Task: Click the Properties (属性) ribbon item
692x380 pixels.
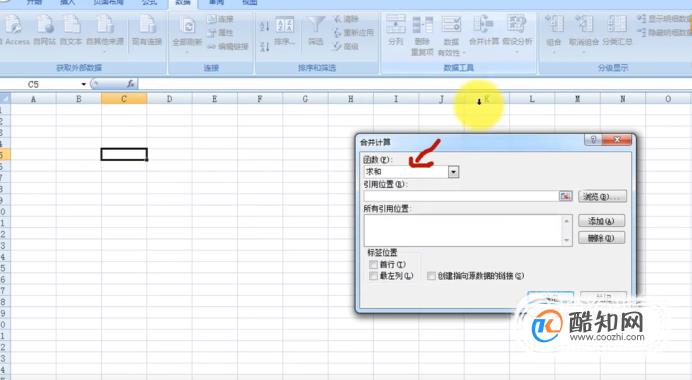Action: point(220,33)
